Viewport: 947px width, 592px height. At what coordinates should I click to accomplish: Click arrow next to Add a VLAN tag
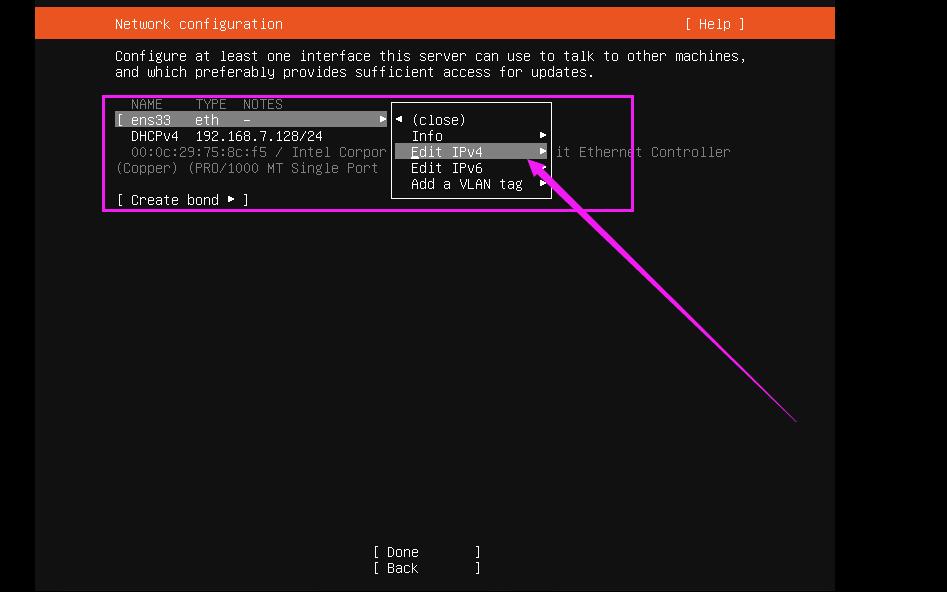point(543,184)
